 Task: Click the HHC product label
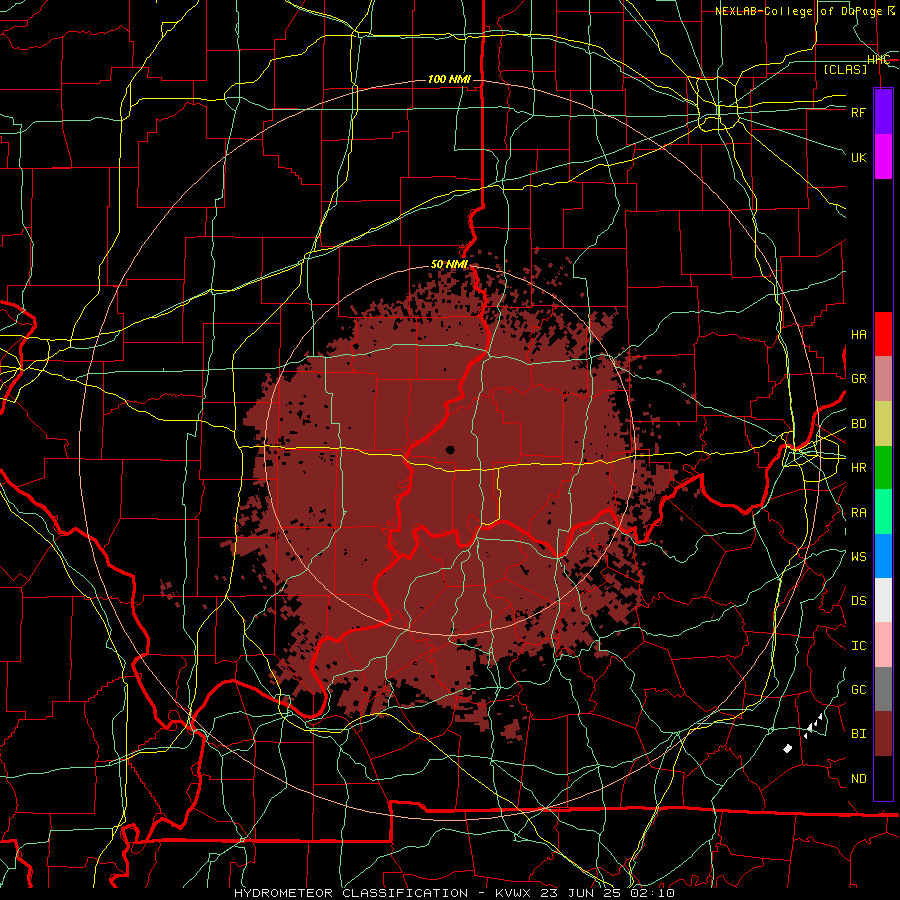[878, 60]
